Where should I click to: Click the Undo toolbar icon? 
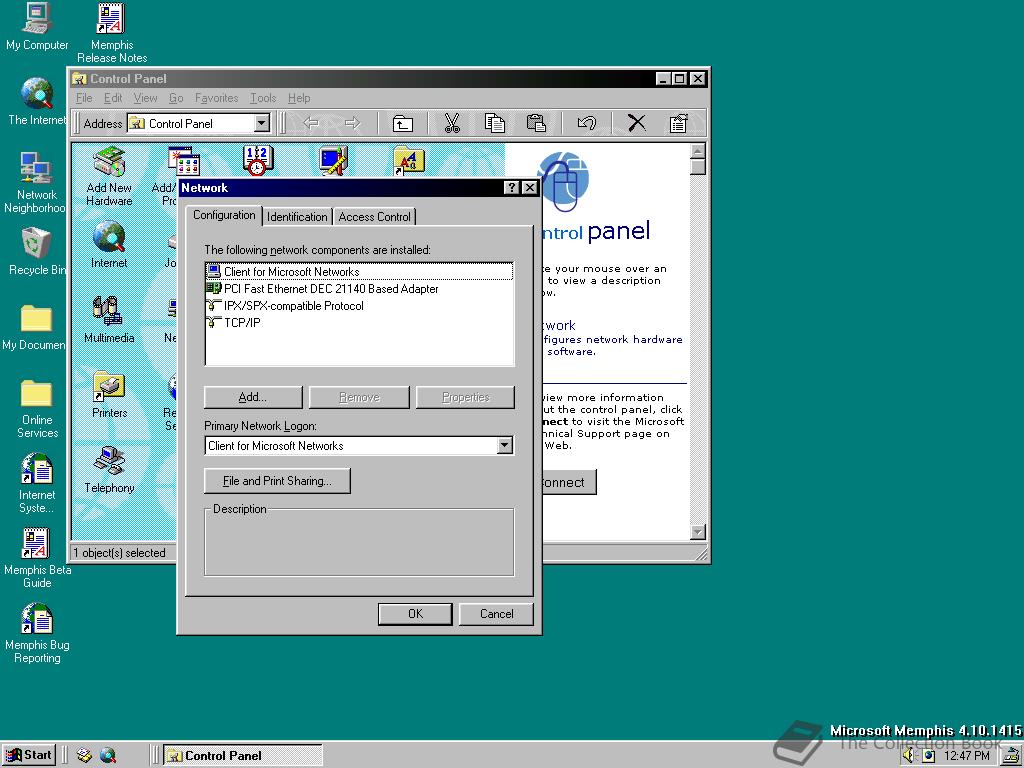coord(586,123)
